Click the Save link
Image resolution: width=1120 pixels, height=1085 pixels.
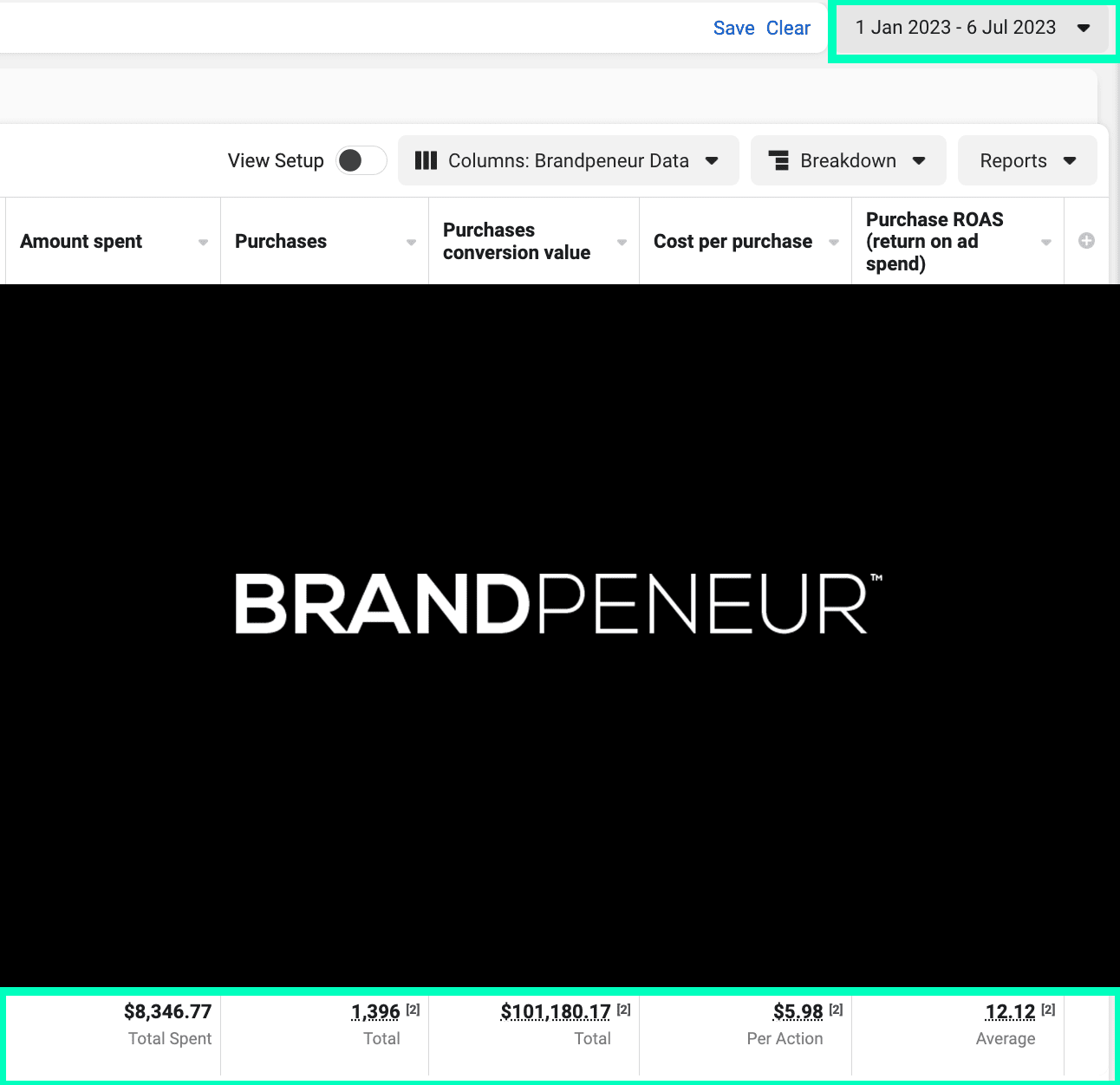click(733, 28)
